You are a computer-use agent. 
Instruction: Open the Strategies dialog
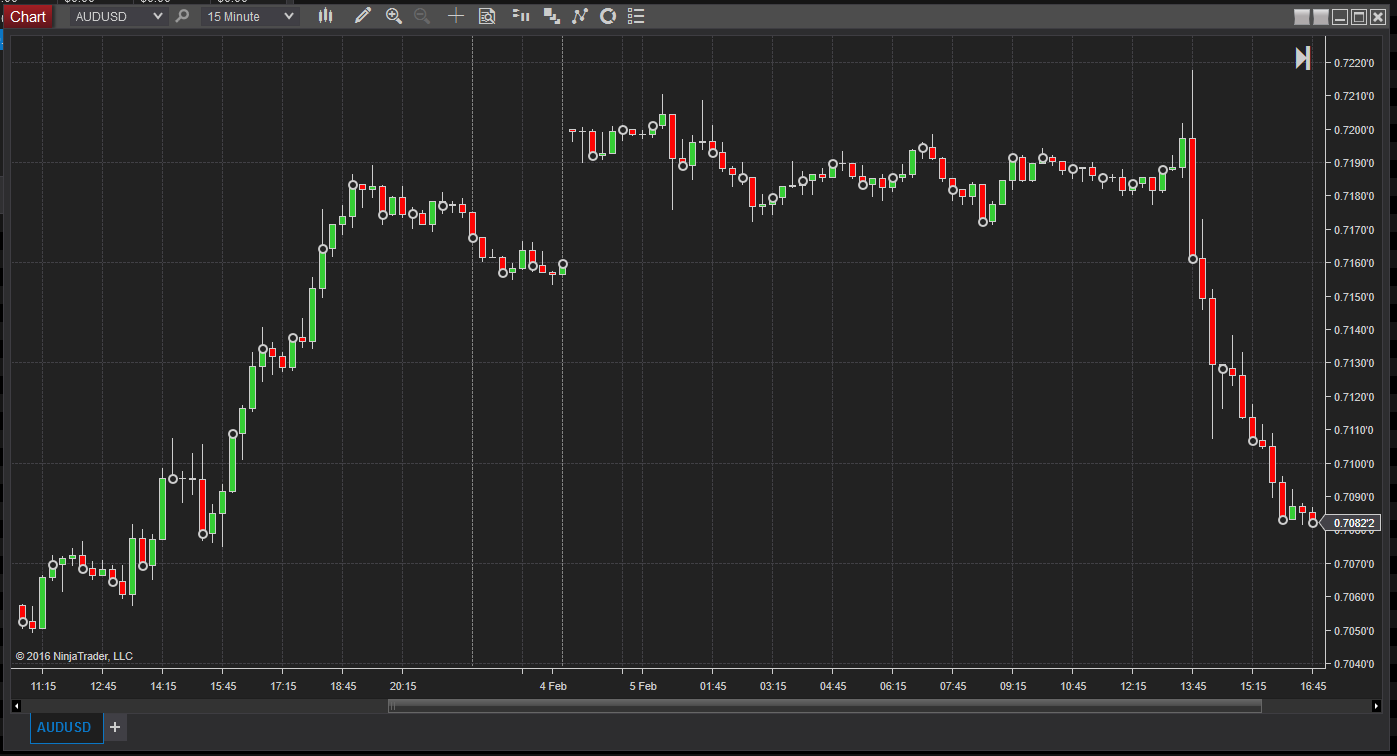point(607,16)
